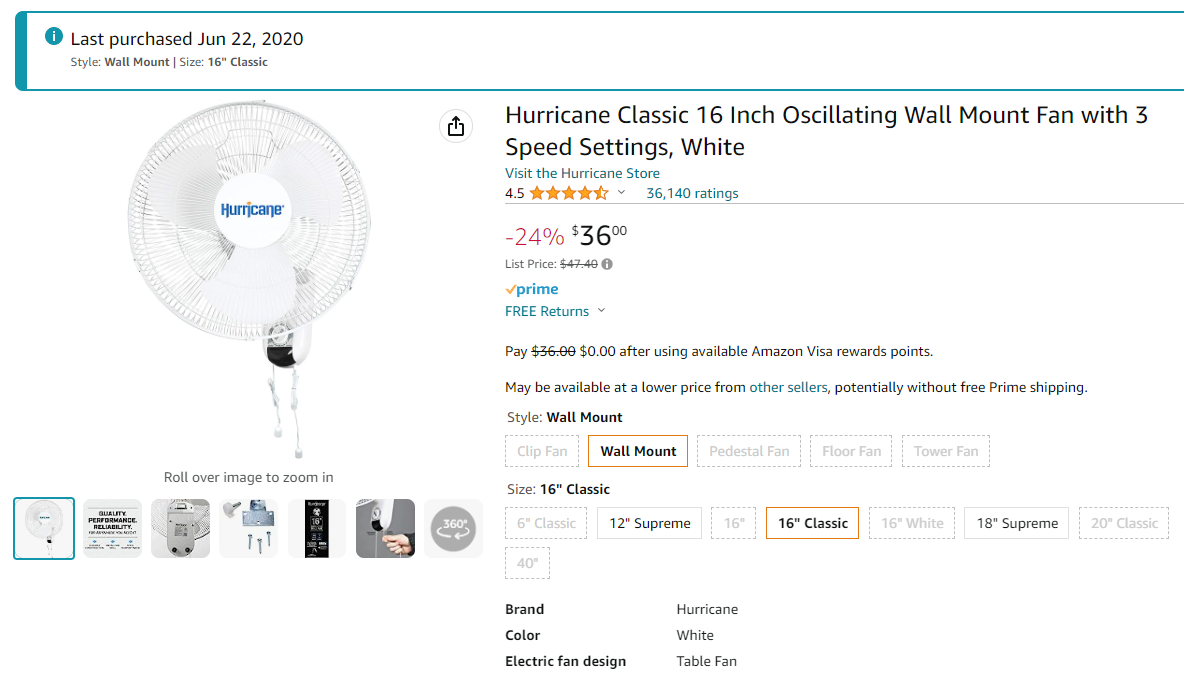Viewport: 1184px width, 676px height.
Task: Select the Tower Fan style tab
Action: click(945, 451)
